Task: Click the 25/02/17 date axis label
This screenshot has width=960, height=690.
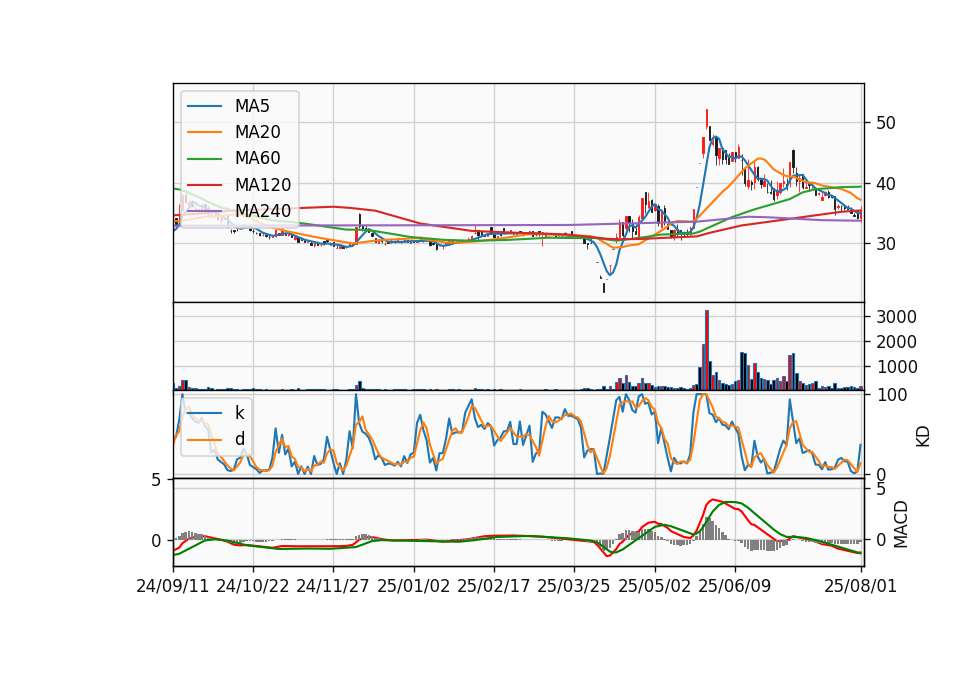Action: [493, 586]
